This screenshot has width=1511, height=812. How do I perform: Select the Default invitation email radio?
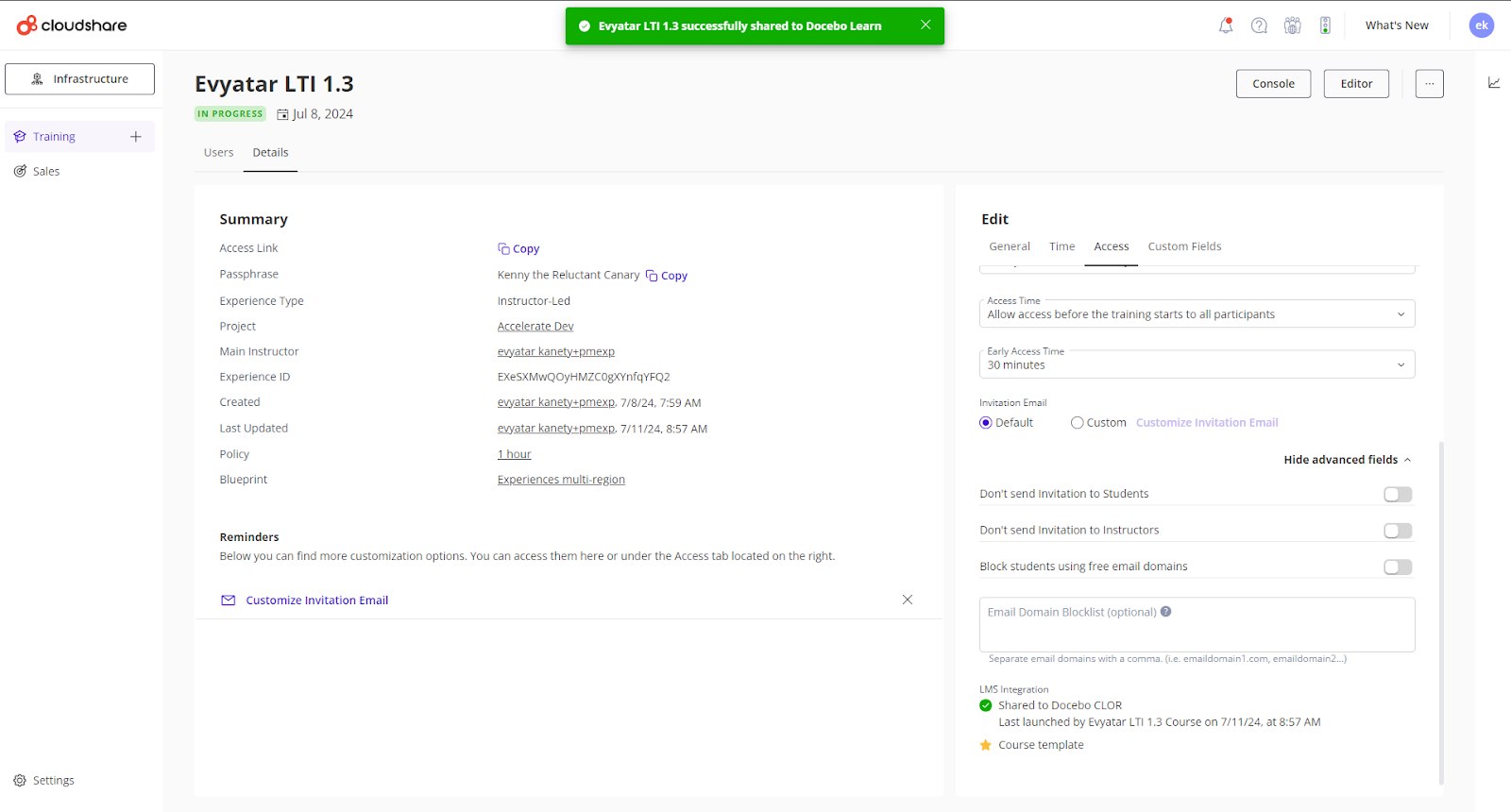[x=986, y=423]
